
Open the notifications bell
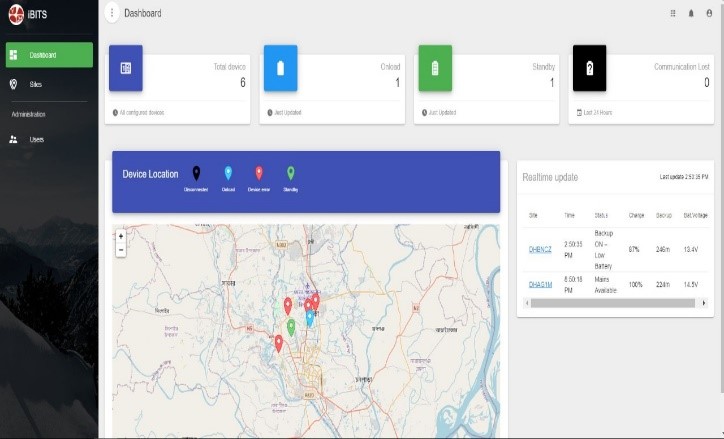[691, 13]
